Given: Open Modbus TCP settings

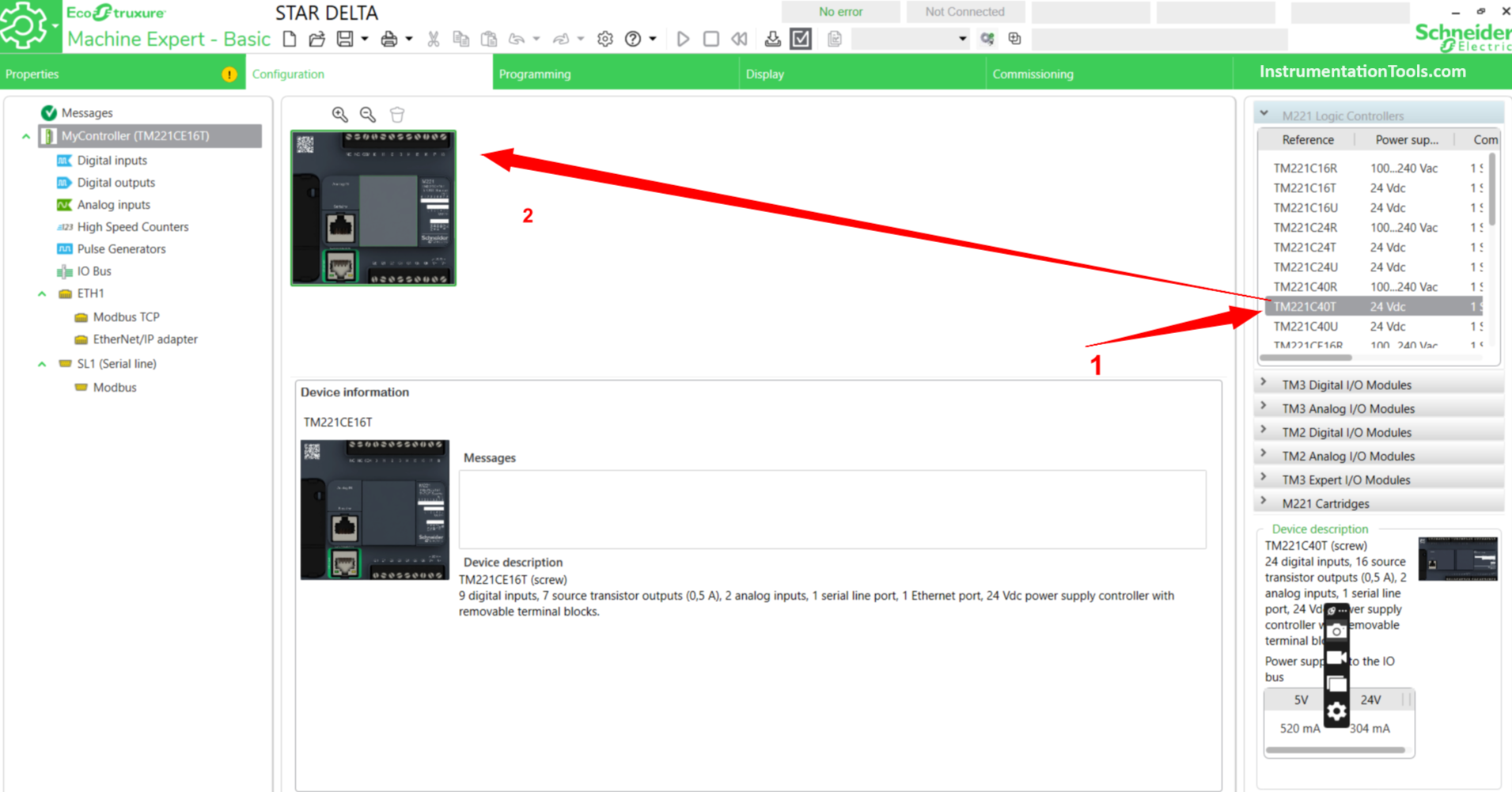Looking at the screenshot, I should 126,317.
